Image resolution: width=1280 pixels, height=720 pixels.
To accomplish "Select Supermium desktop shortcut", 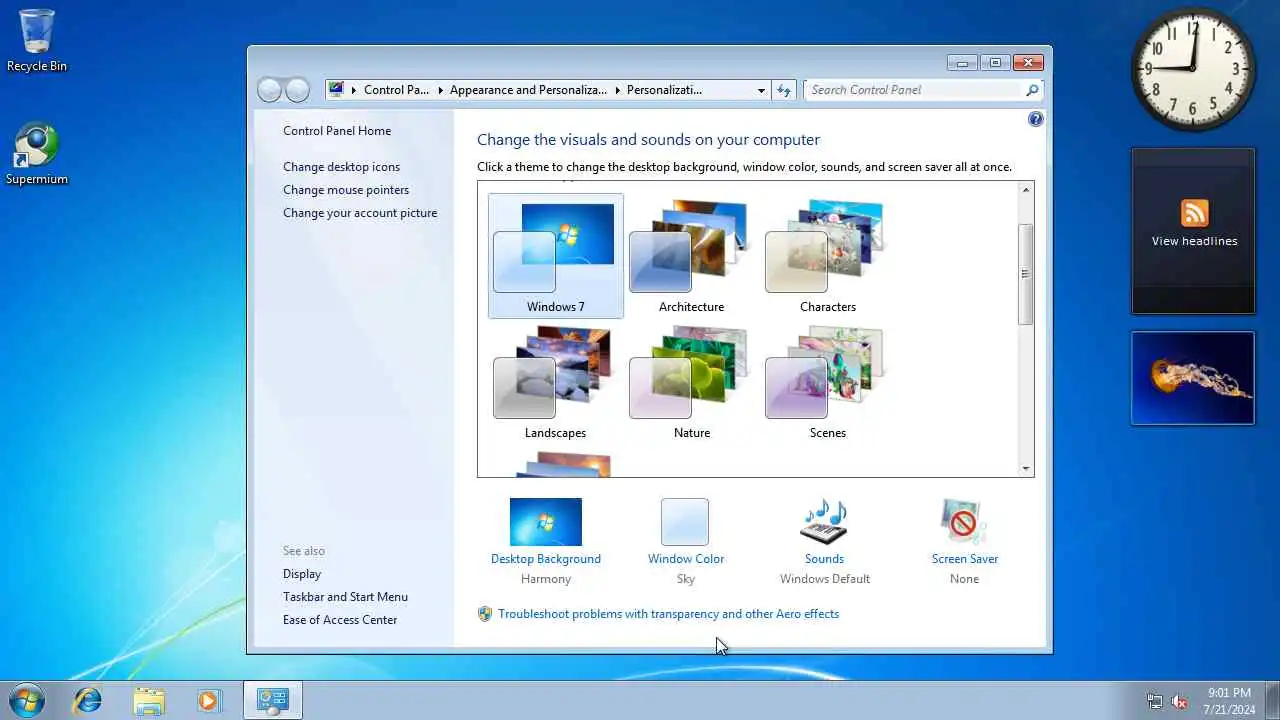I will coord(37,154).
